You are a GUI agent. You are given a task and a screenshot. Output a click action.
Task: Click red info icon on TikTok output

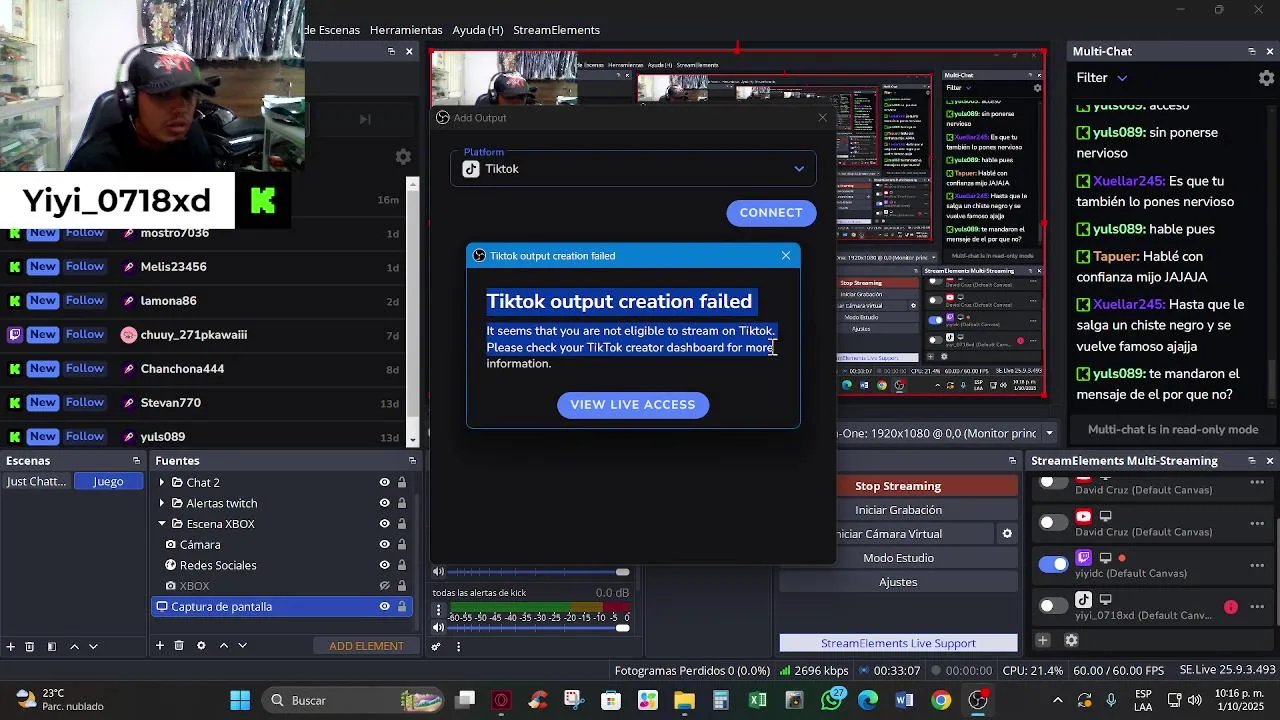tap(1231, 607)
